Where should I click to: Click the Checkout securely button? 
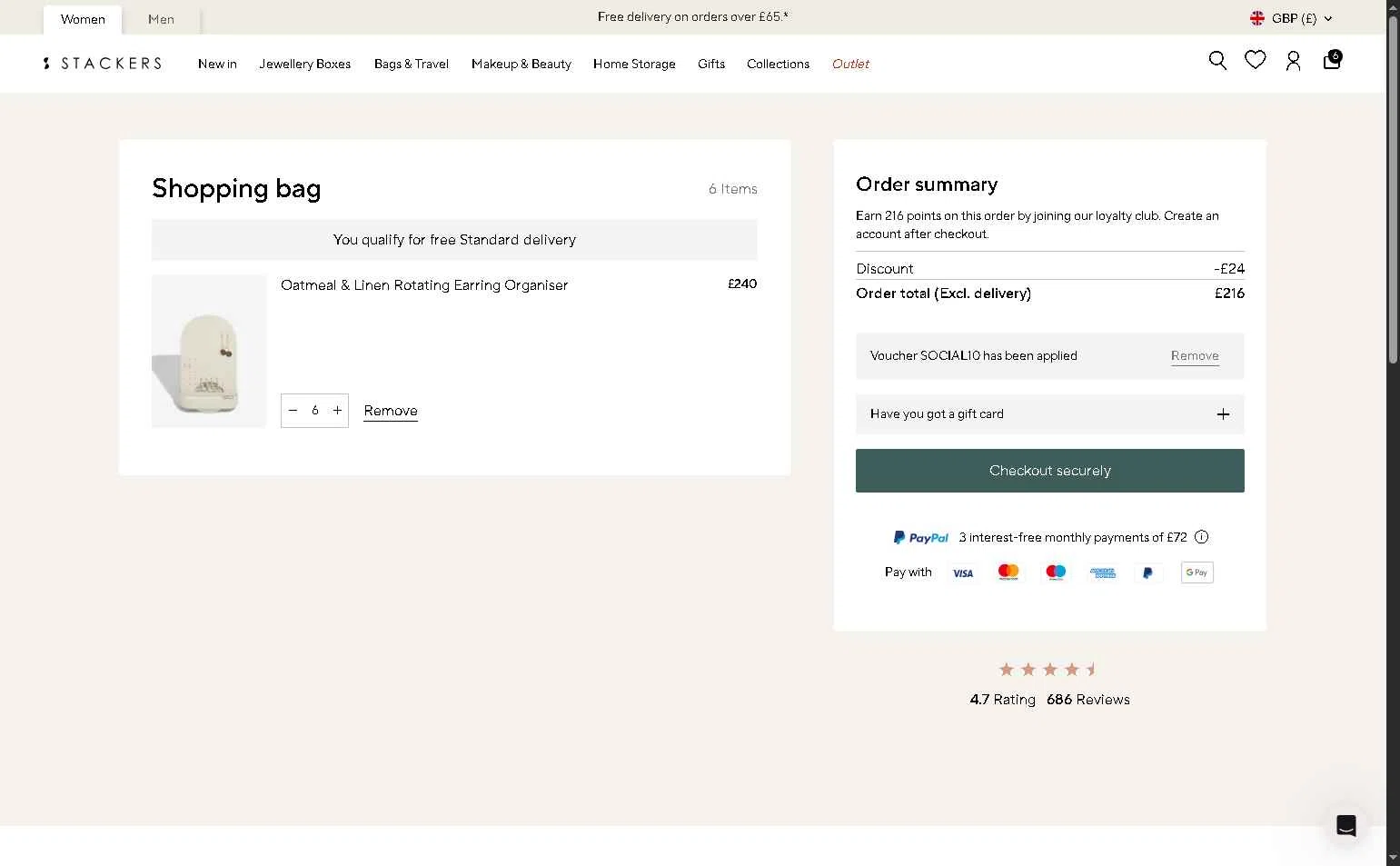pyautogui.click(x=1050, y=471)
